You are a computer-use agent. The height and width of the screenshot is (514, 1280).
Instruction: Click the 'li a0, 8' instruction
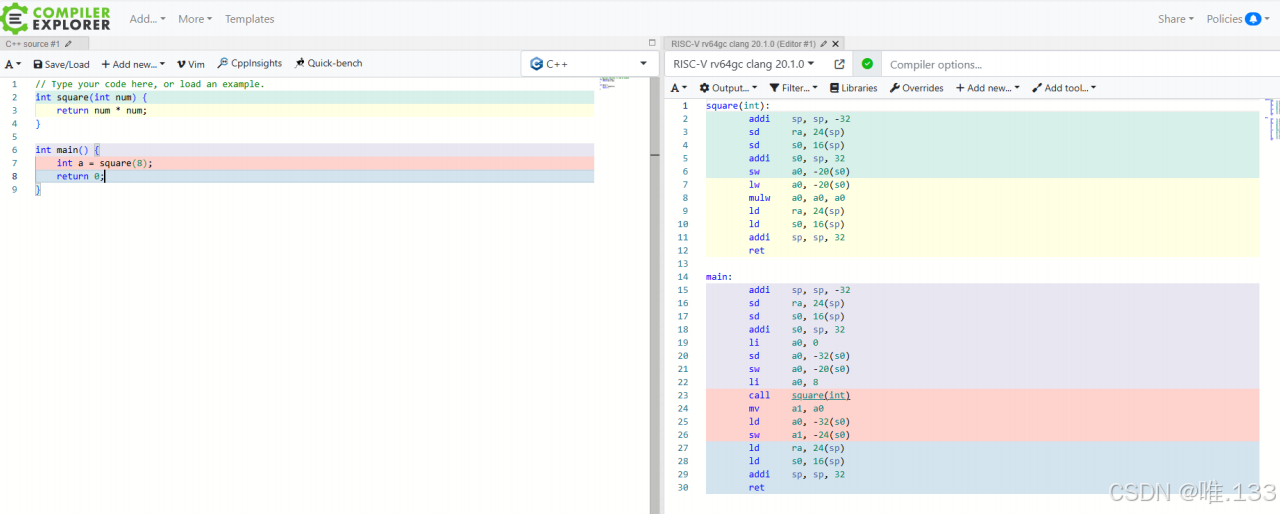(x=783, y=382)
